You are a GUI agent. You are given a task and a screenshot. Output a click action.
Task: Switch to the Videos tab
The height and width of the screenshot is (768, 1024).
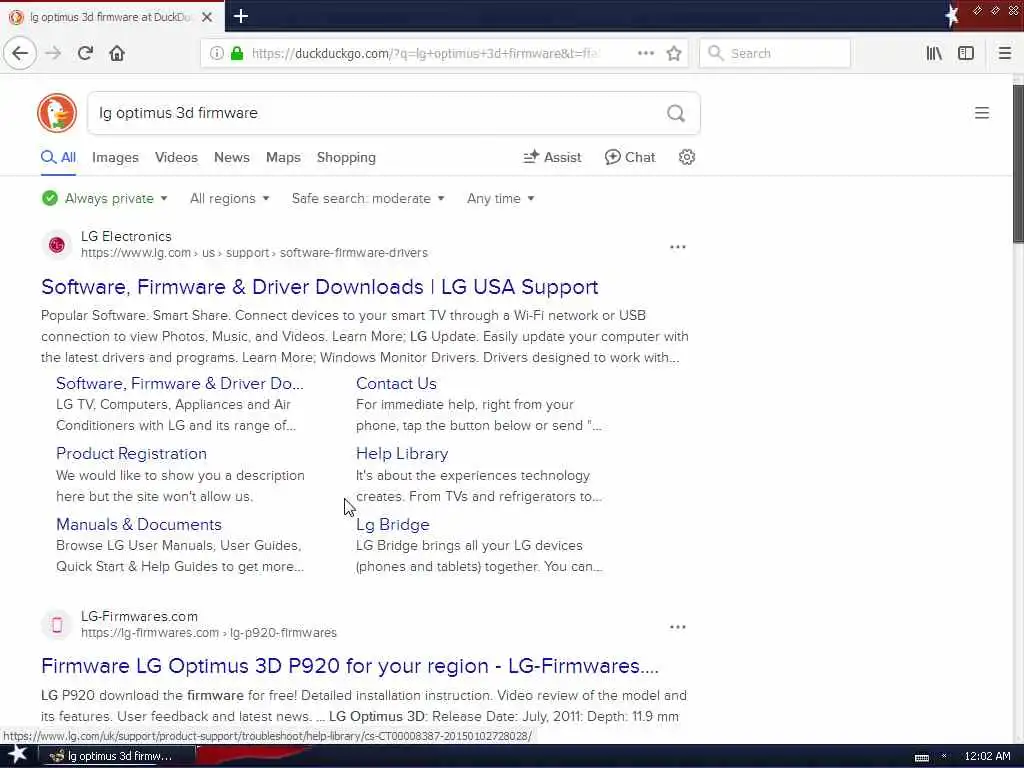pyautogui.click(x=176, y=157)
